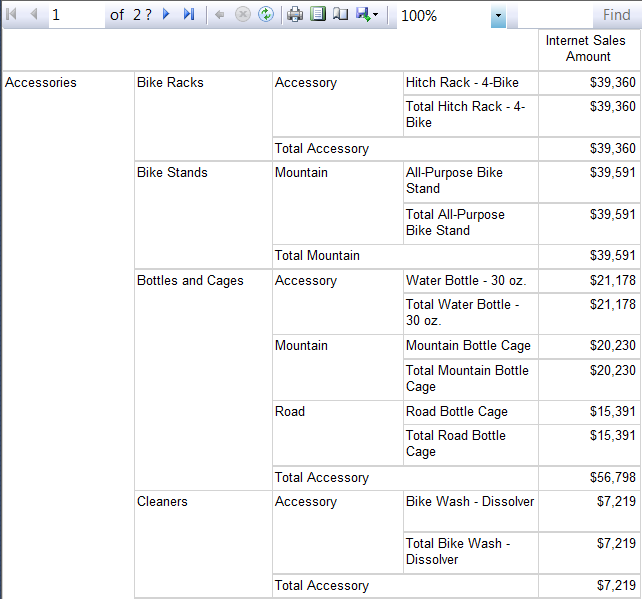The width and height of the screenshot is (642, 599).
Task: Select the Bottles and Cages cell
Action: pos(203,380)
